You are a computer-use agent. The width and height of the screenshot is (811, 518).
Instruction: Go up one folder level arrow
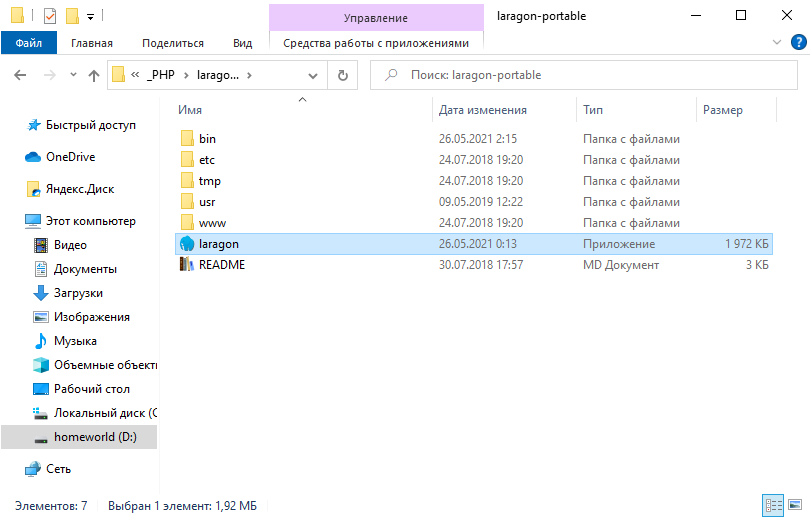[x=94, y=75]
